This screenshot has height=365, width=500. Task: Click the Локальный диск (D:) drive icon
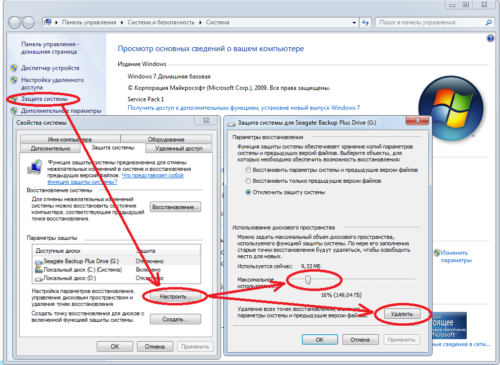pyautogui.click(x=39, y=278)
